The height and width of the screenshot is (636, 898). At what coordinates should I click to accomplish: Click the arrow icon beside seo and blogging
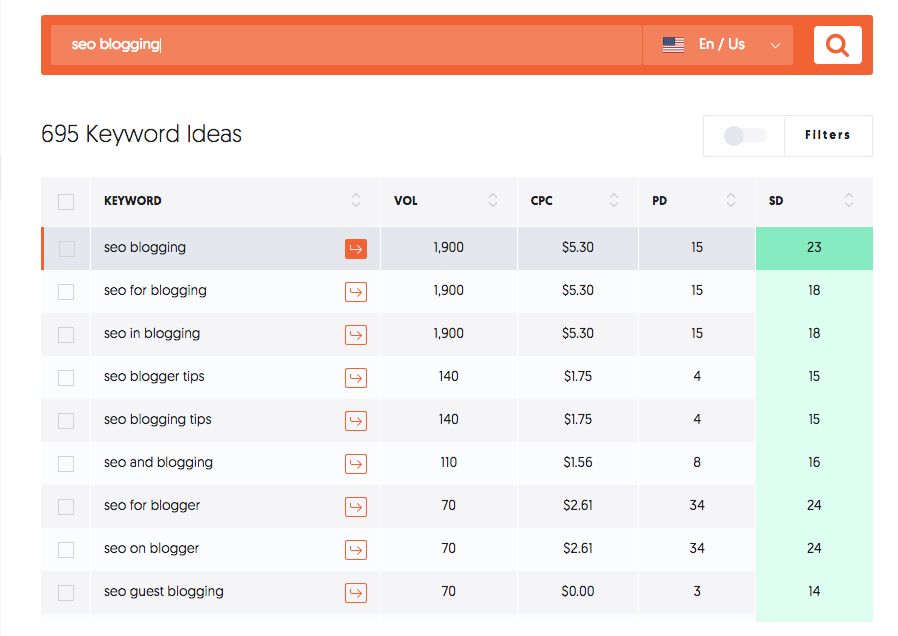pos(356,463)
